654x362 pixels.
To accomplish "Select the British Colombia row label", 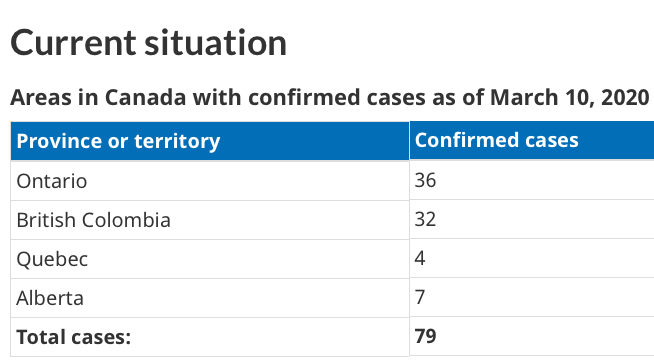I will (93, 220).
